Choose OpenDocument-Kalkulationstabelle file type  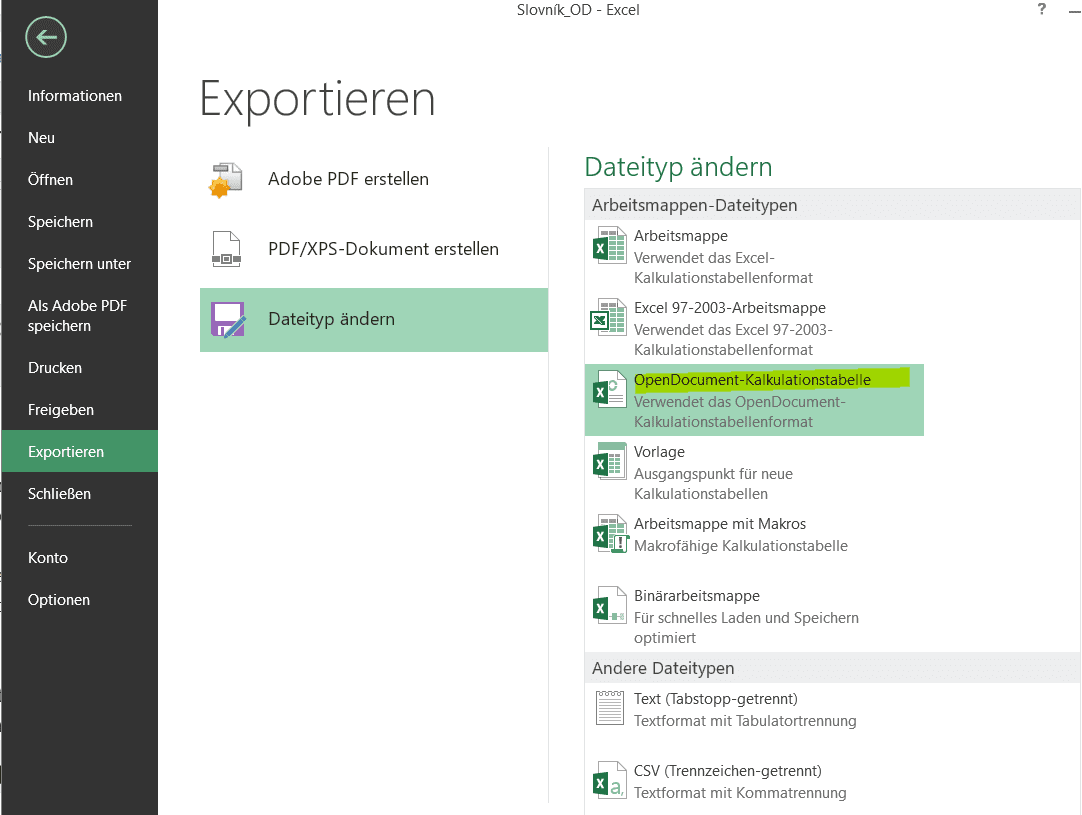[x=754, y=400]
